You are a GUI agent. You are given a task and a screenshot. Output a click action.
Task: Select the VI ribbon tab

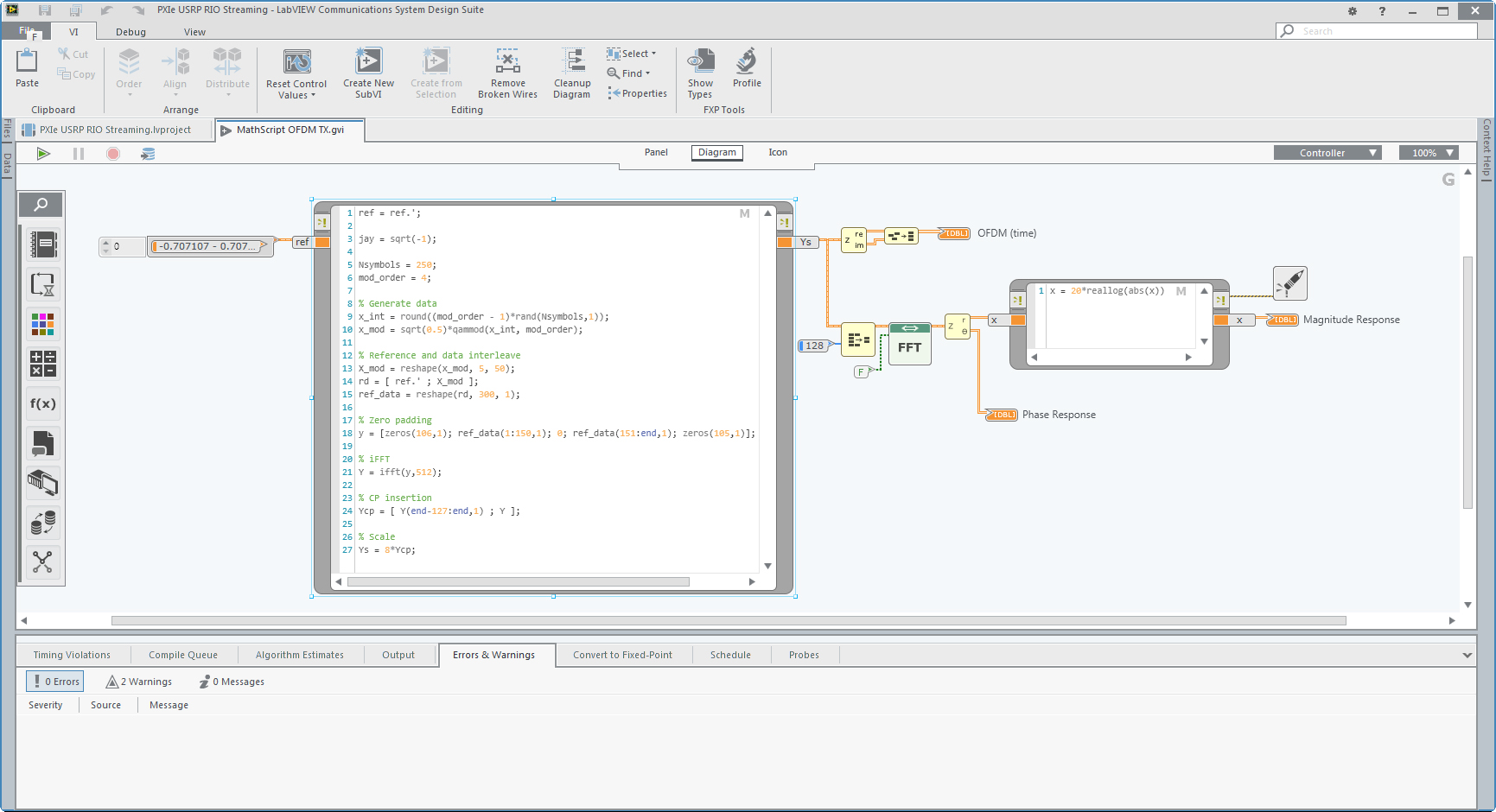73,32
